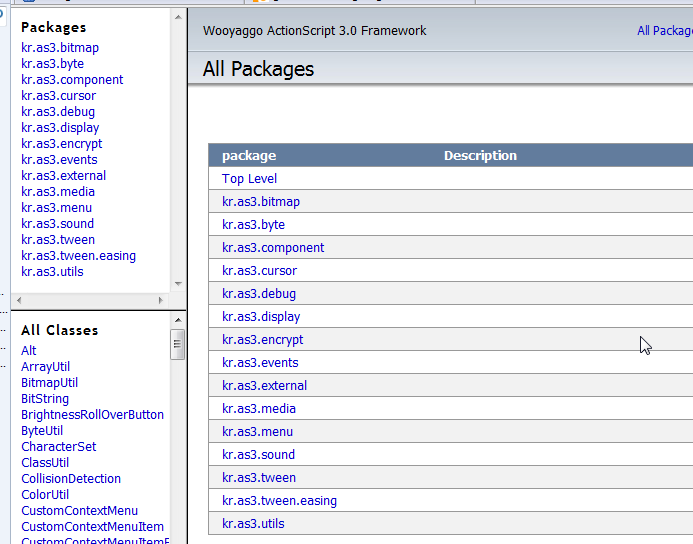Open kr.as3.media in Packages sidebar
The image size is (693, 544).
58,192
